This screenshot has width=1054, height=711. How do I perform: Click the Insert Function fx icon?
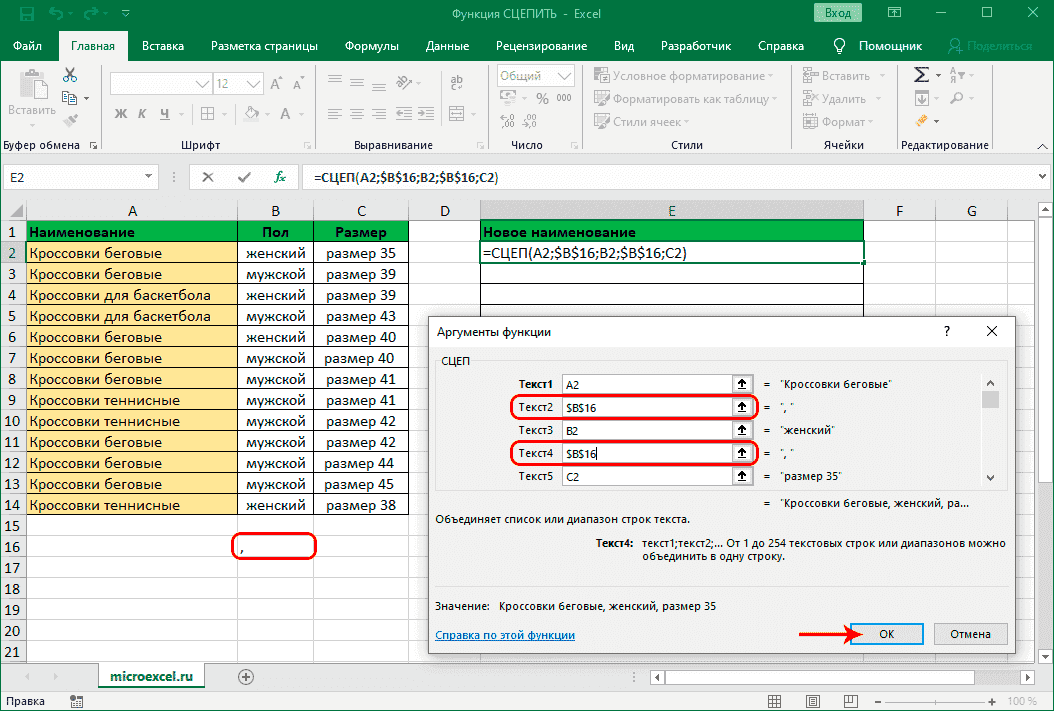pos(281,177)
